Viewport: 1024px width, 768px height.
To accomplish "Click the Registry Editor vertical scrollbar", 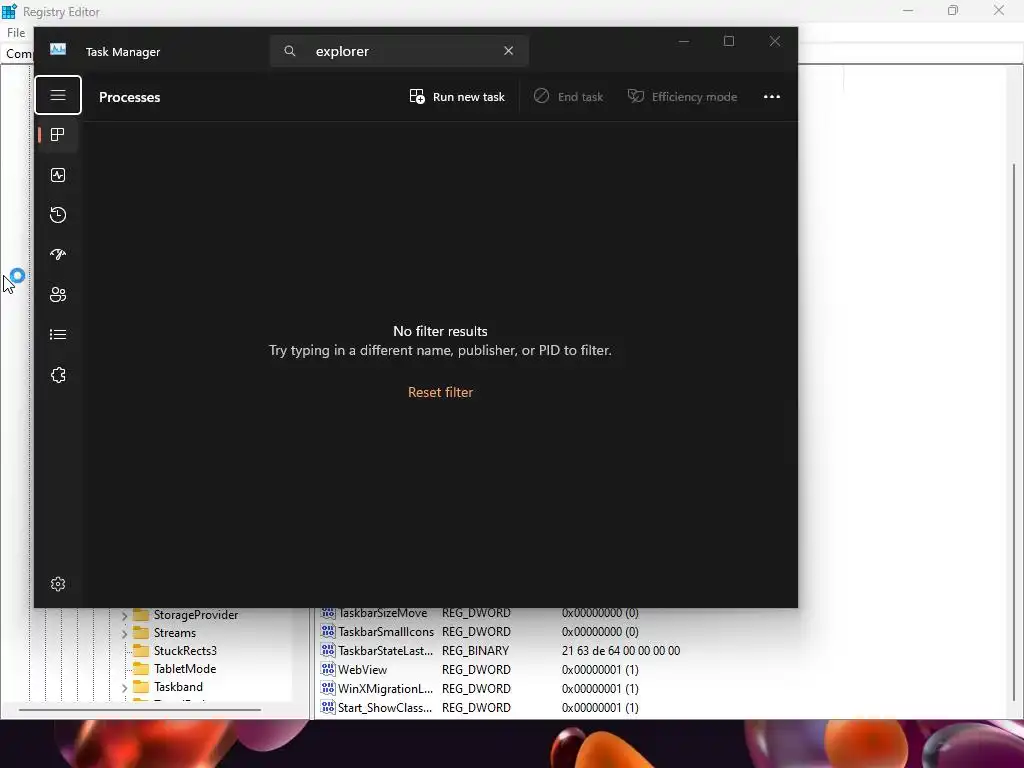I will coord(1014,431).
